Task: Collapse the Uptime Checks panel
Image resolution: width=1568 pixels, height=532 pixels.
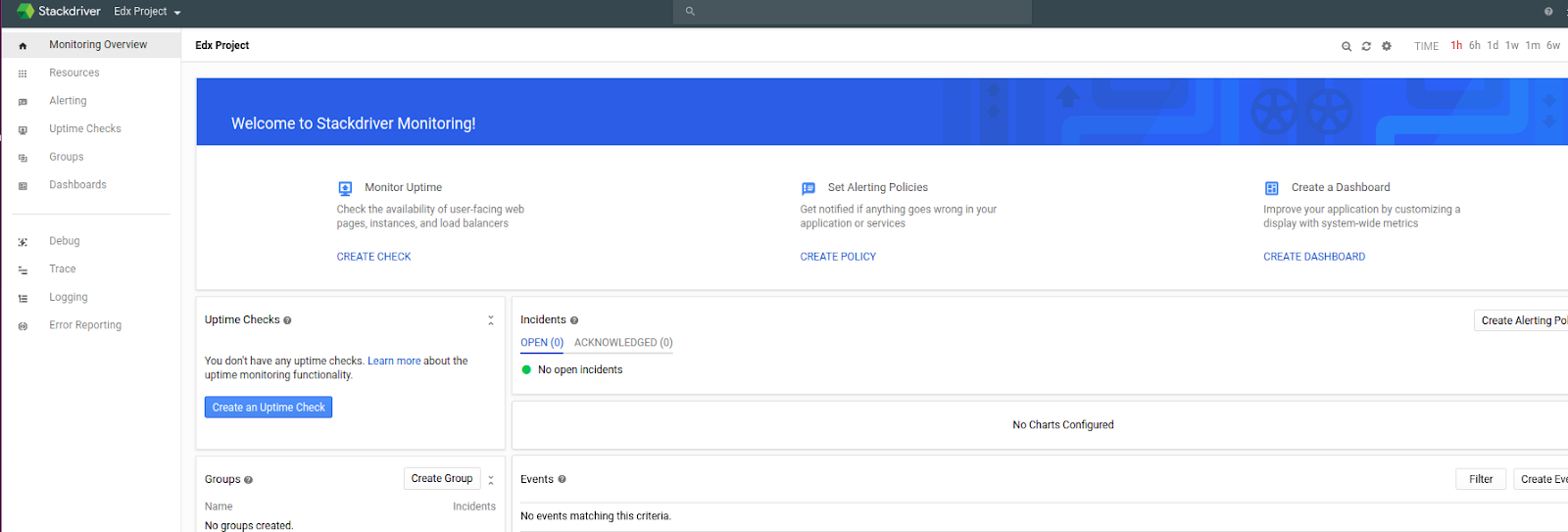Action: [491, 320]
